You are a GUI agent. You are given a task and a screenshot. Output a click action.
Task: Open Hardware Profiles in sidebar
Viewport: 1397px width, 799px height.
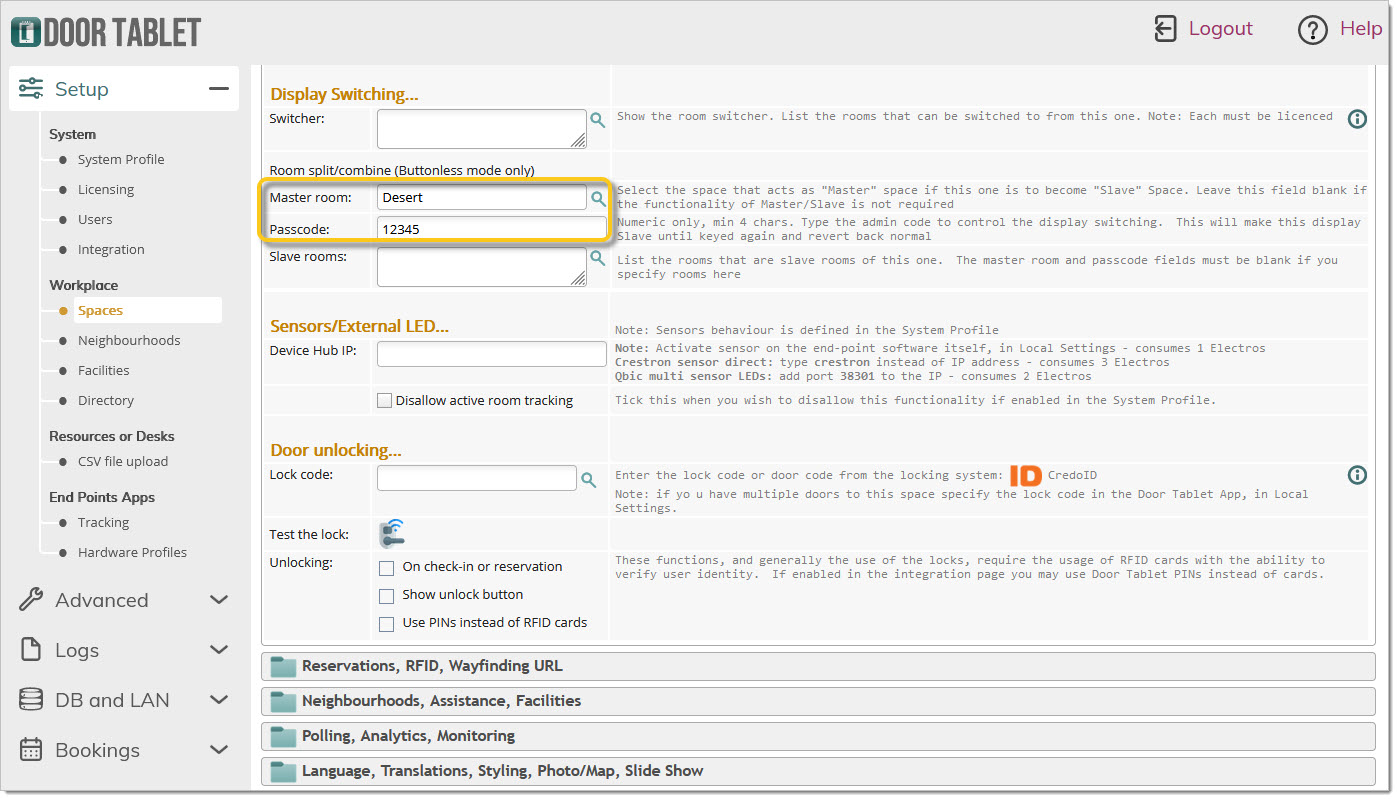[132, 553]
